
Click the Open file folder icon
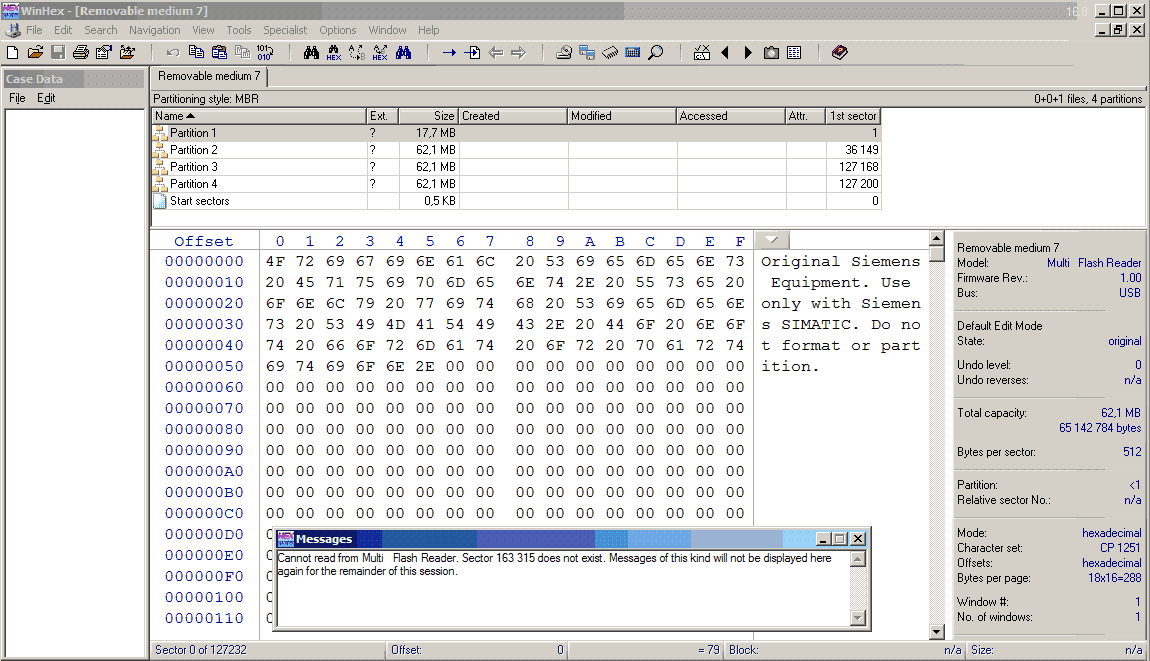pyautogui.click(x=35, y=53)
